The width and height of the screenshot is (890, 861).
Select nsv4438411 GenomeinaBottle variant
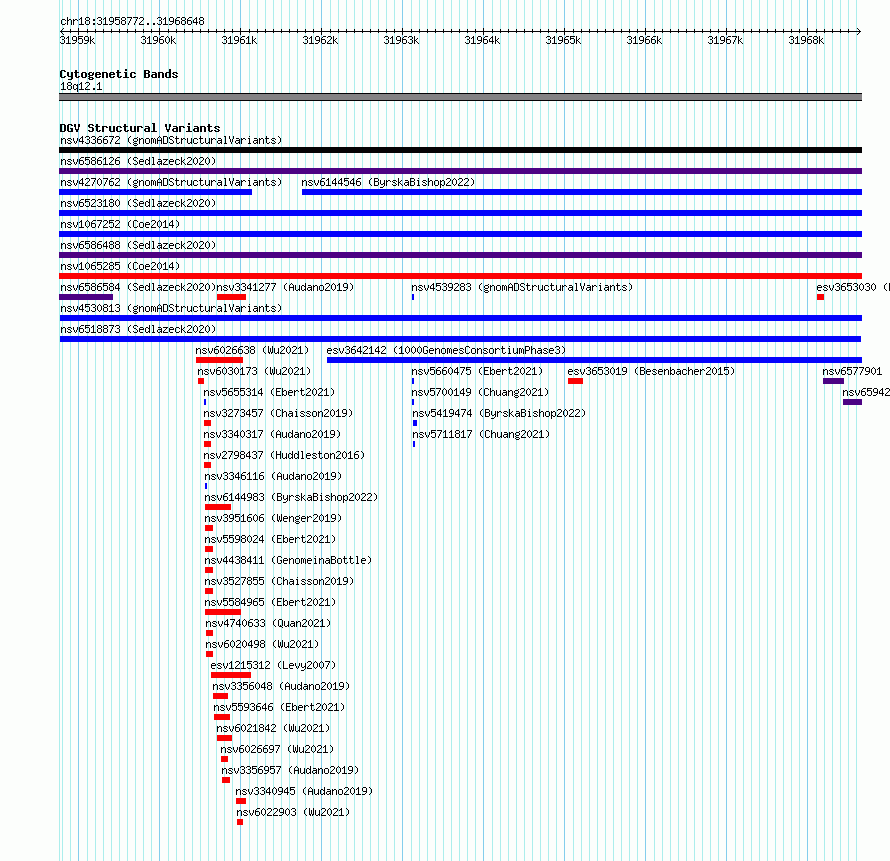coord(288,560)
